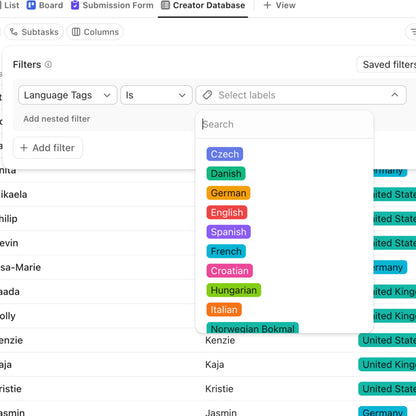
Task: Click the Germany tag in bottom row
Action: point(383,412)
